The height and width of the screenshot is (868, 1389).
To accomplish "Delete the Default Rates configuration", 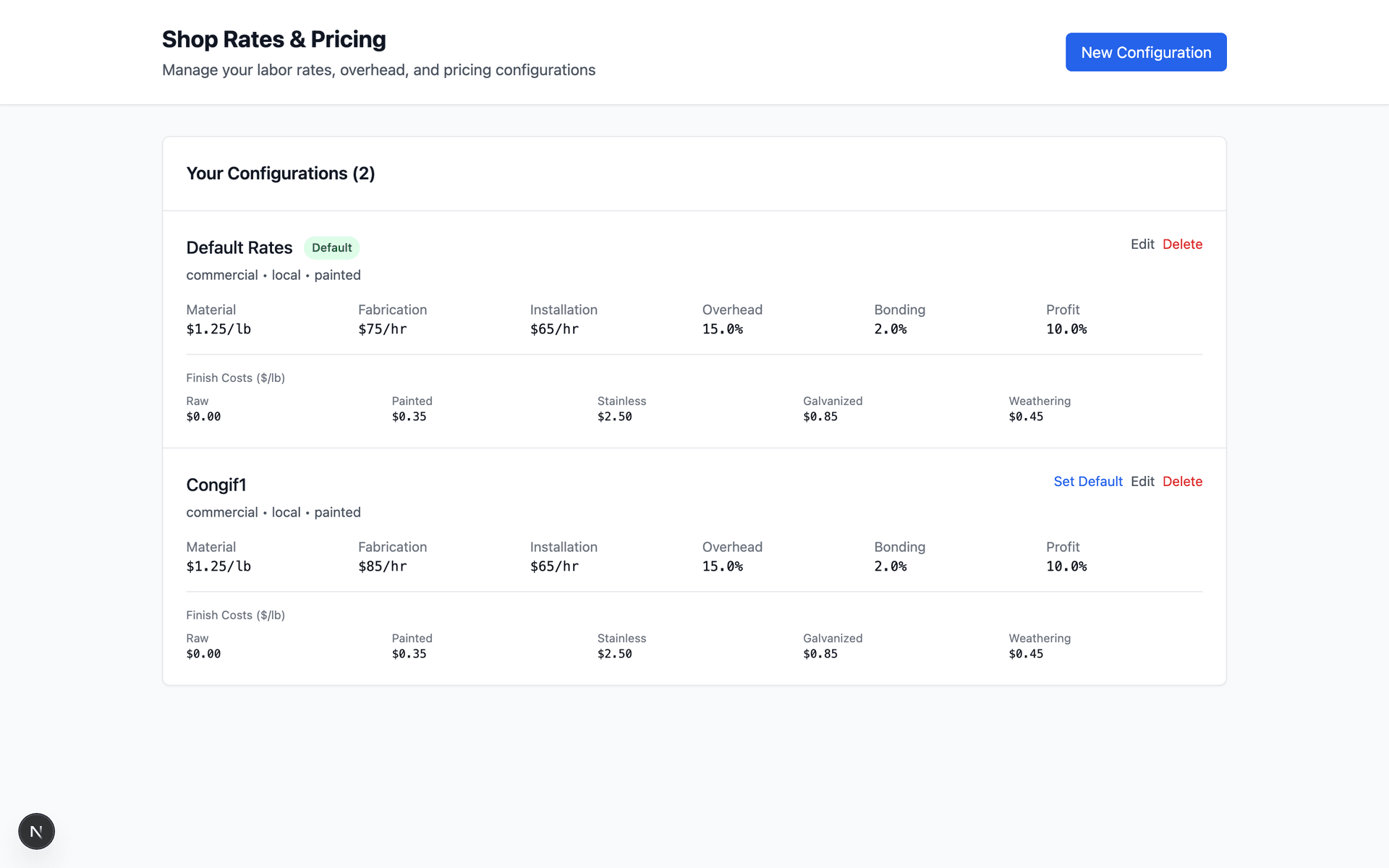I will pyautogui.click(x=1182, y=244).
